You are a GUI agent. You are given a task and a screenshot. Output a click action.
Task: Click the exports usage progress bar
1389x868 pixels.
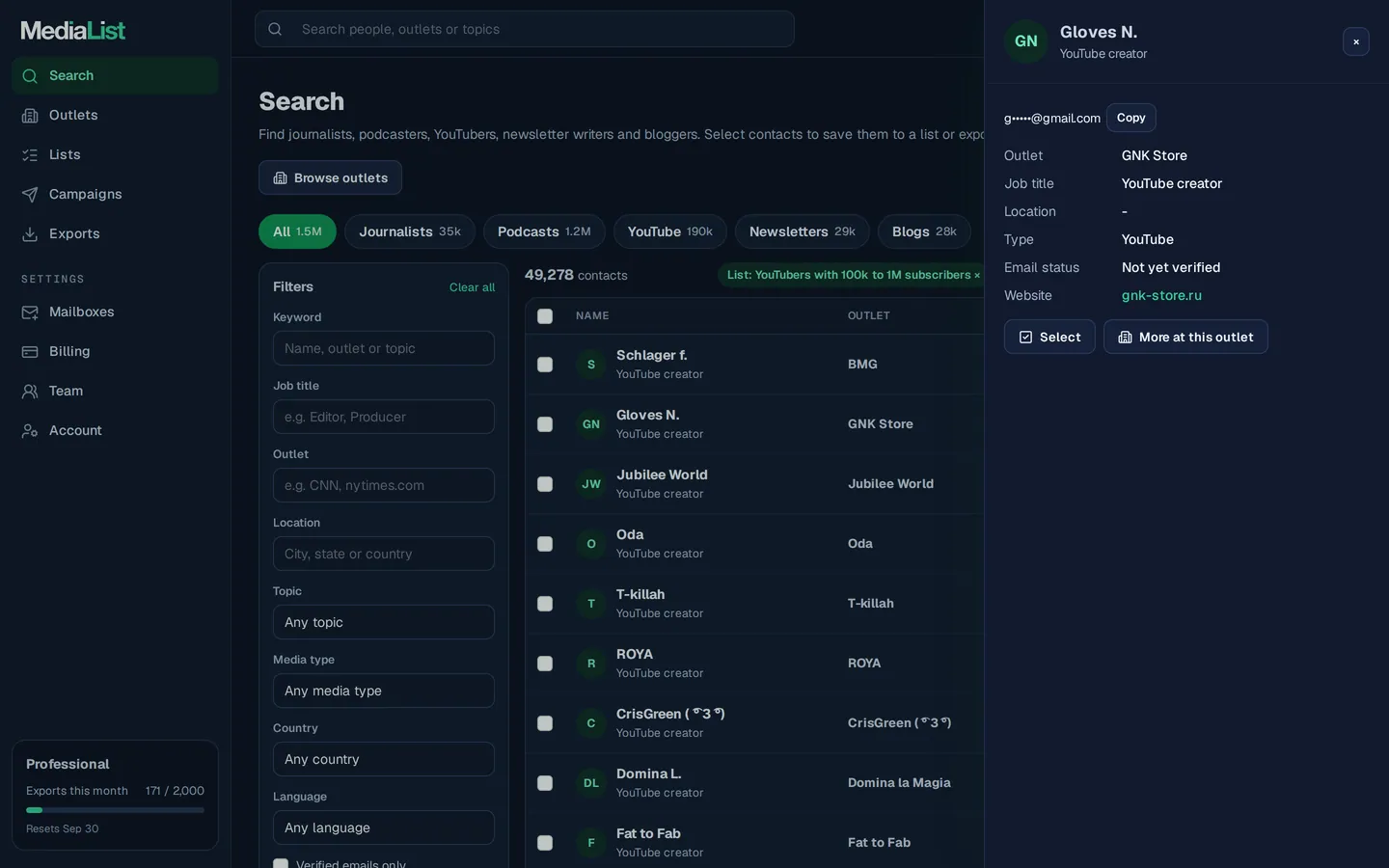click(x=115, y=810)
